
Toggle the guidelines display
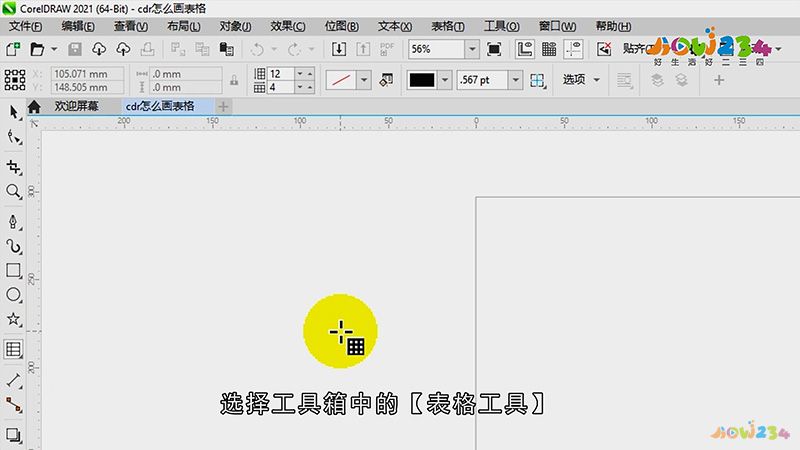pyautogui.click(x=573, y=49)
